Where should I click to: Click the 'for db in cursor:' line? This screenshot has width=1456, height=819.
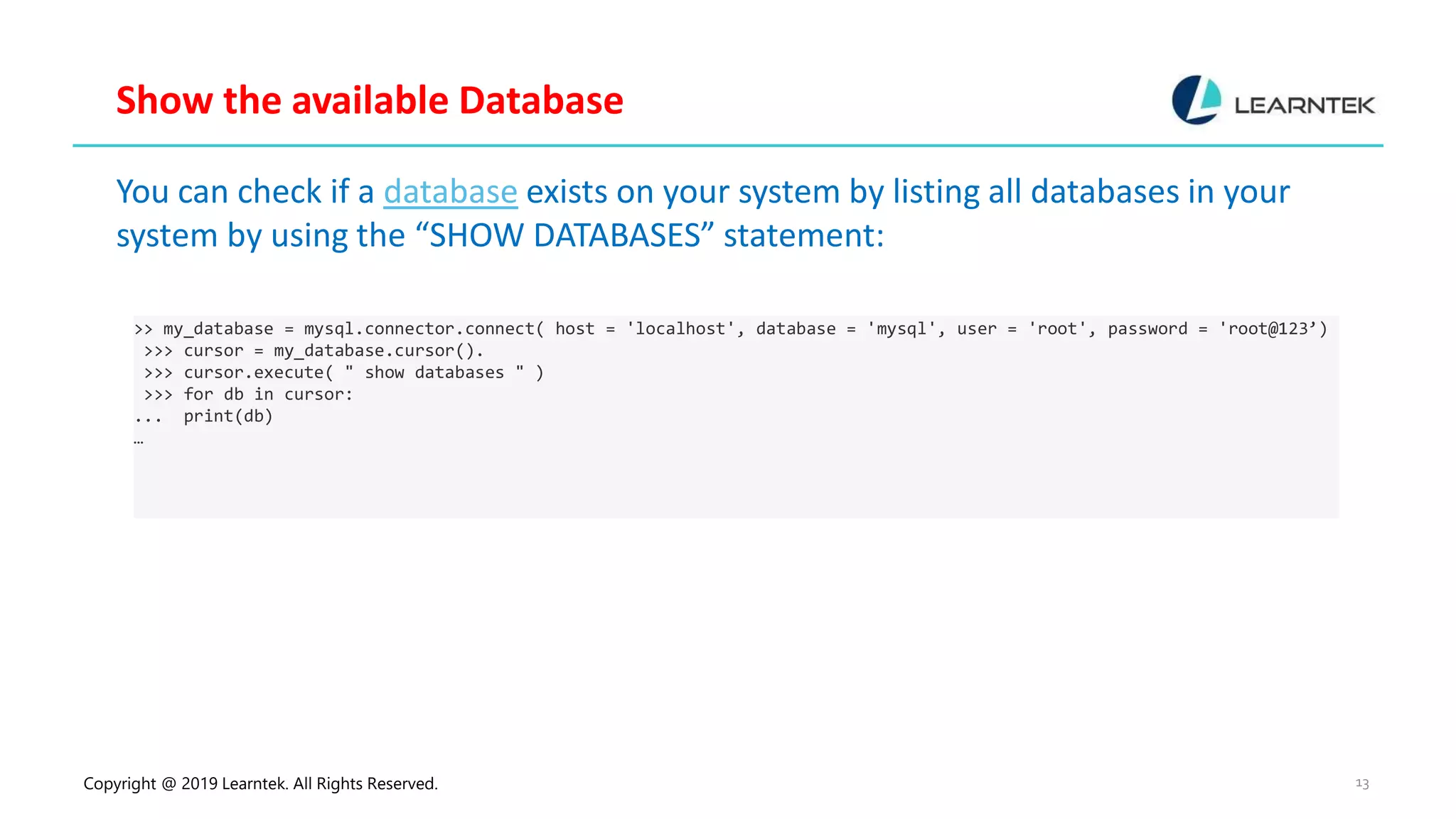[x=248, y=395]
